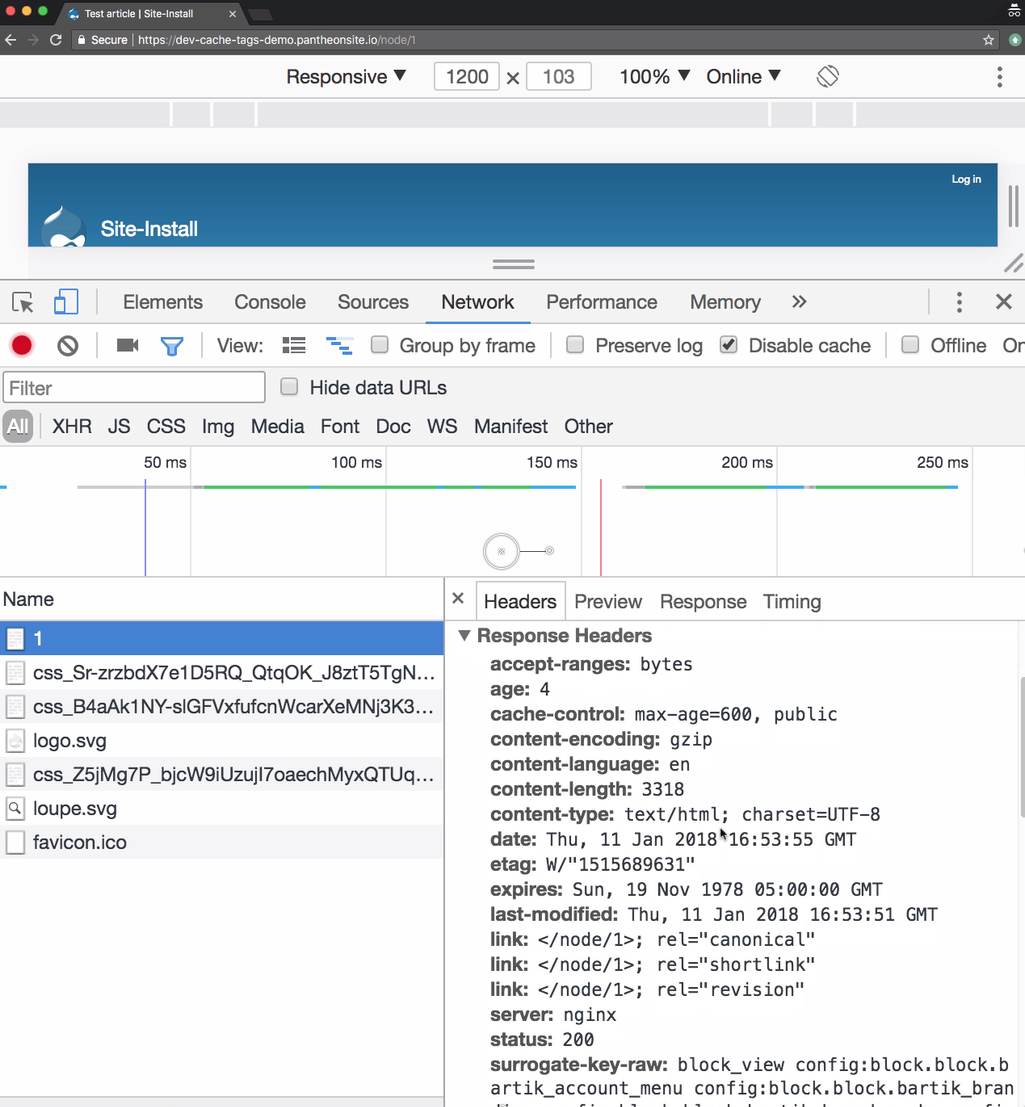Stop recording network log
Image resolution: width=1025 pixels, height=1107 pixels.
tap(21, 345)
